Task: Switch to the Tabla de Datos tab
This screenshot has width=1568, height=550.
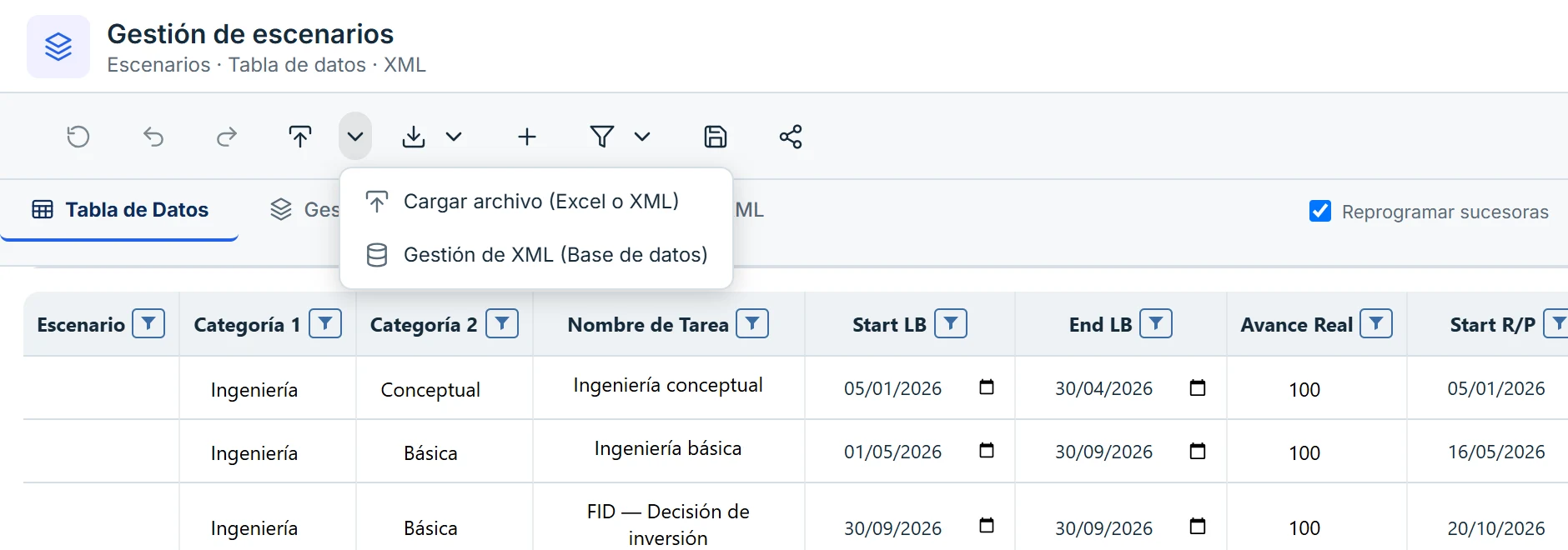Action: pyautogui.click(x=120, y=210)
